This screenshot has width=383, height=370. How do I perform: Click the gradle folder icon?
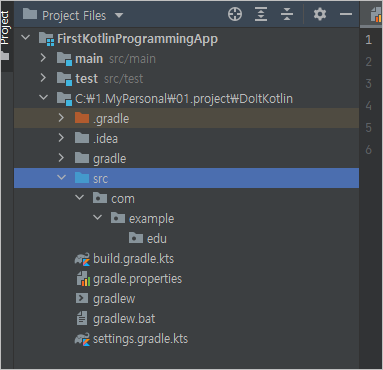click(82, 158)
